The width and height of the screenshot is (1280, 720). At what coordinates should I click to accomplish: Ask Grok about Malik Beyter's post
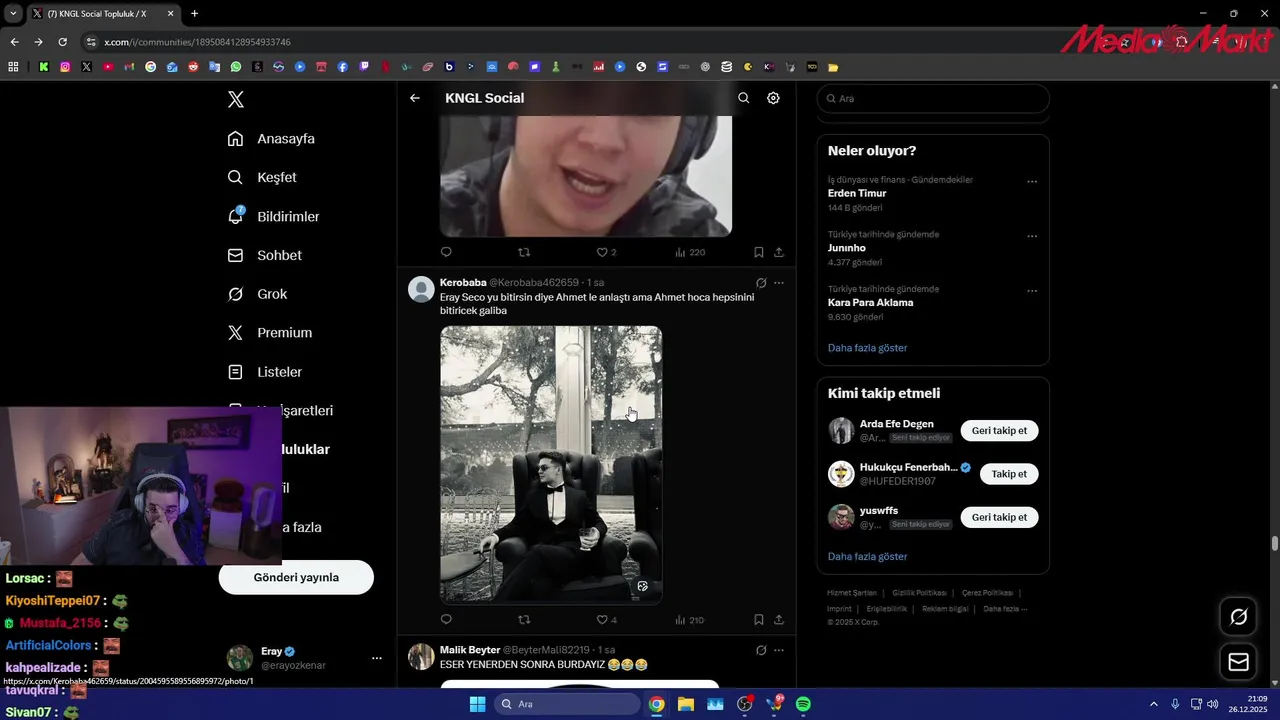(x=761, y=650)
